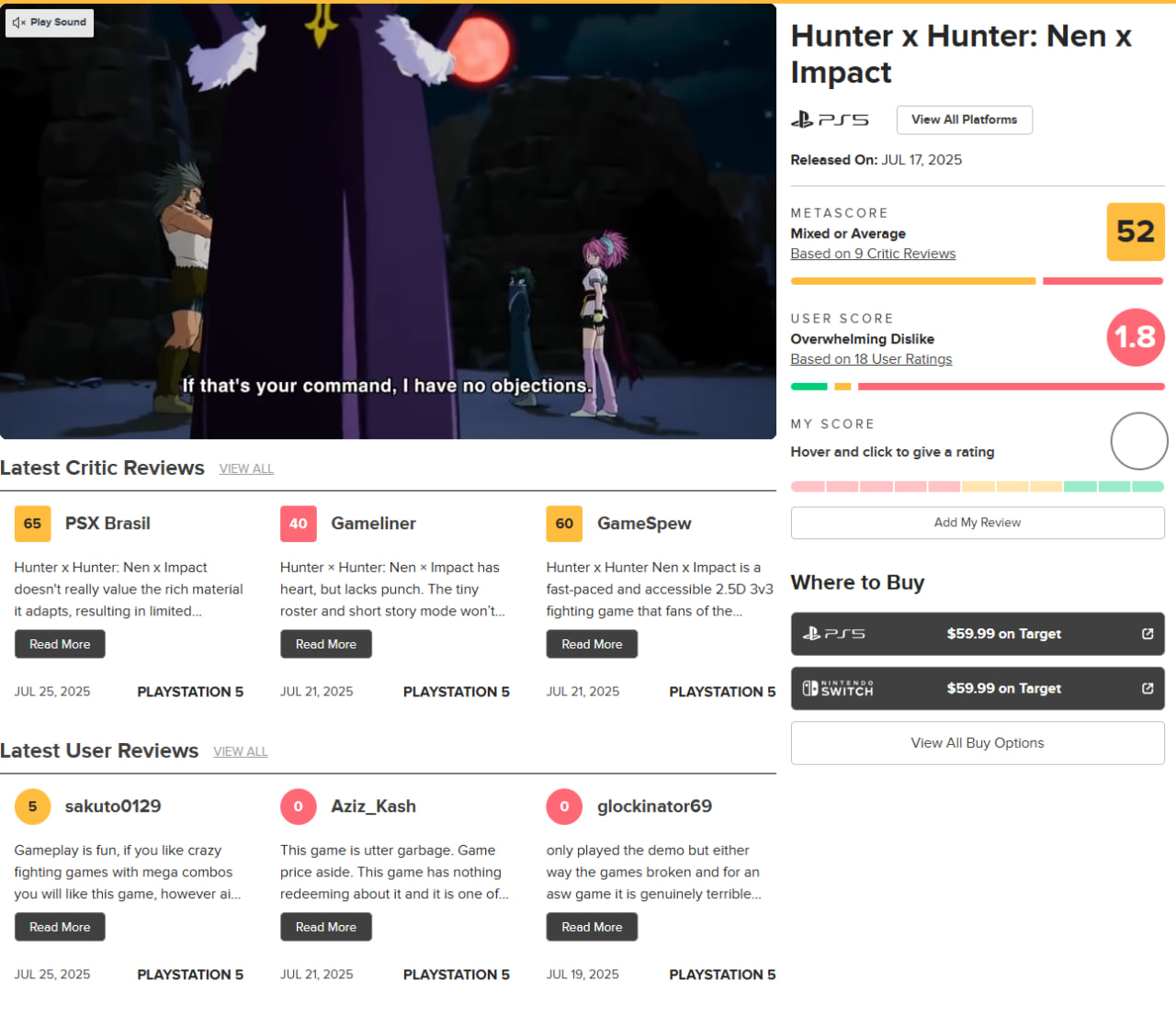Open external link icon on Switch Target offer

click(1147, 689)
